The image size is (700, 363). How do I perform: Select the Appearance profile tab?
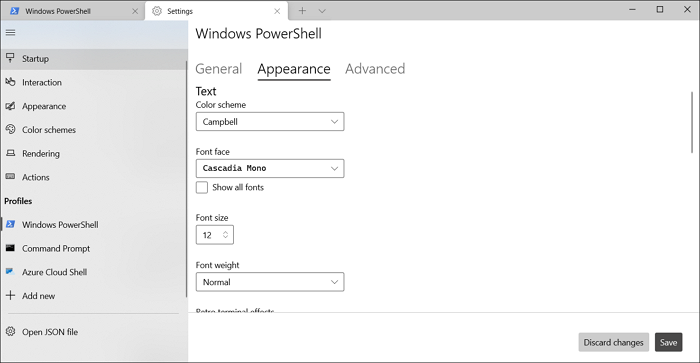coord(294,69)
